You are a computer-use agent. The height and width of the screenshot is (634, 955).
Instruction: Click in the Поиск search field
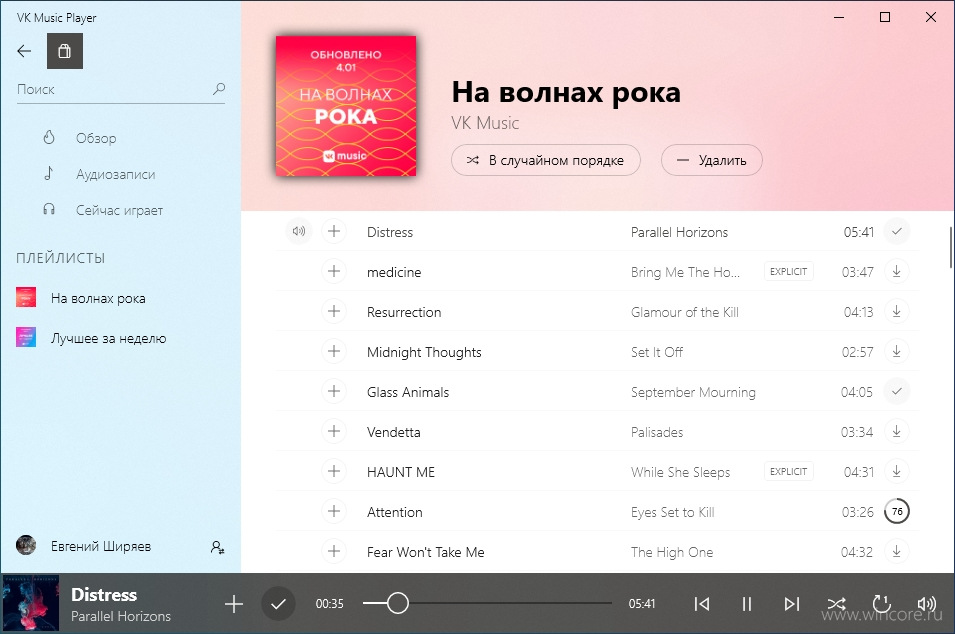tap(121, 90)
